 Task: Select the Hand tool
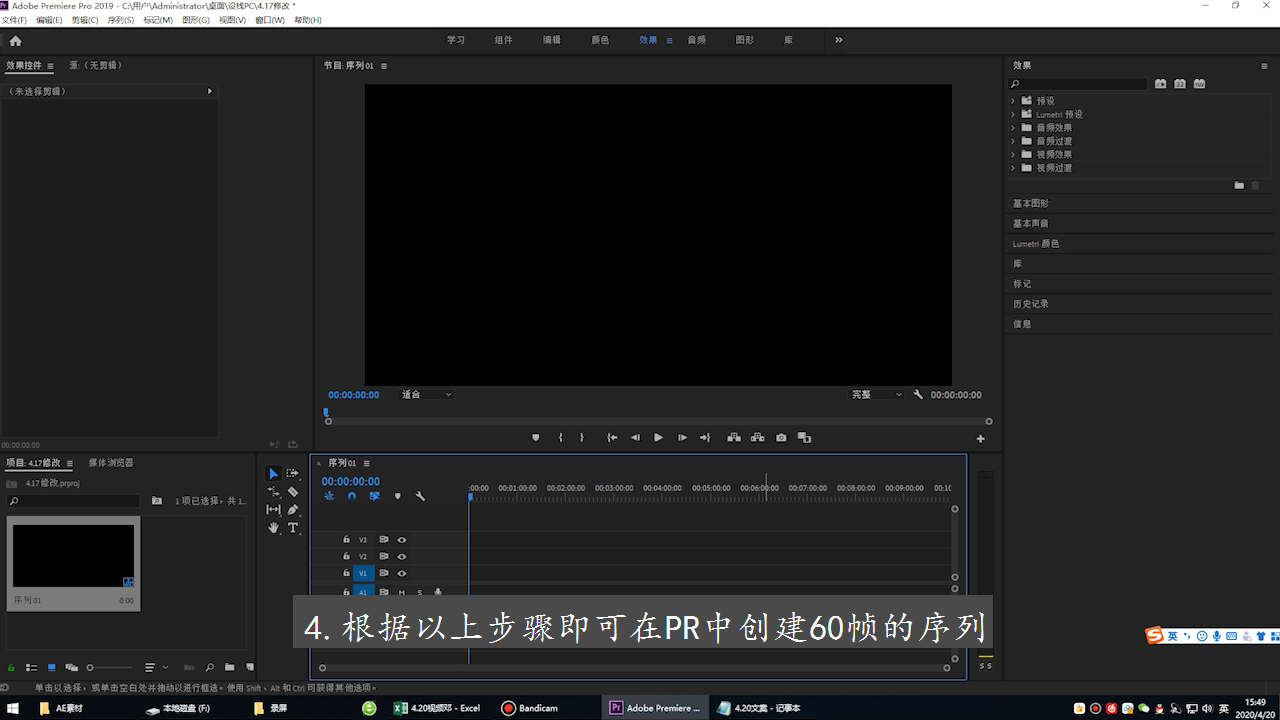coord(273,528)
